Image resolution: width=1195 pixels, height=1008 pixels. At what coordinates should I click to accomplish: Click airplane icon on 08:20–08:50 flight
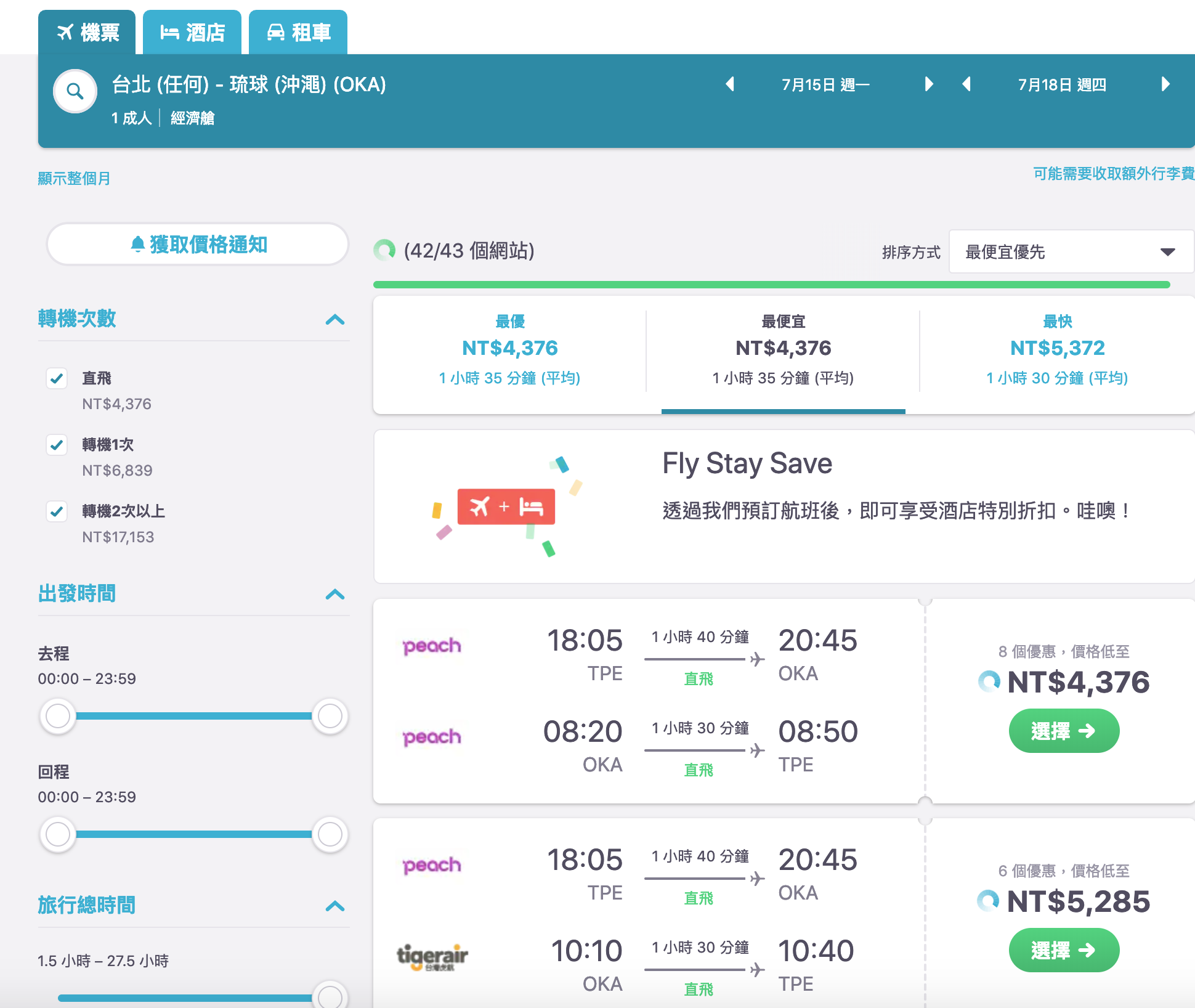[x=758, y=750]
